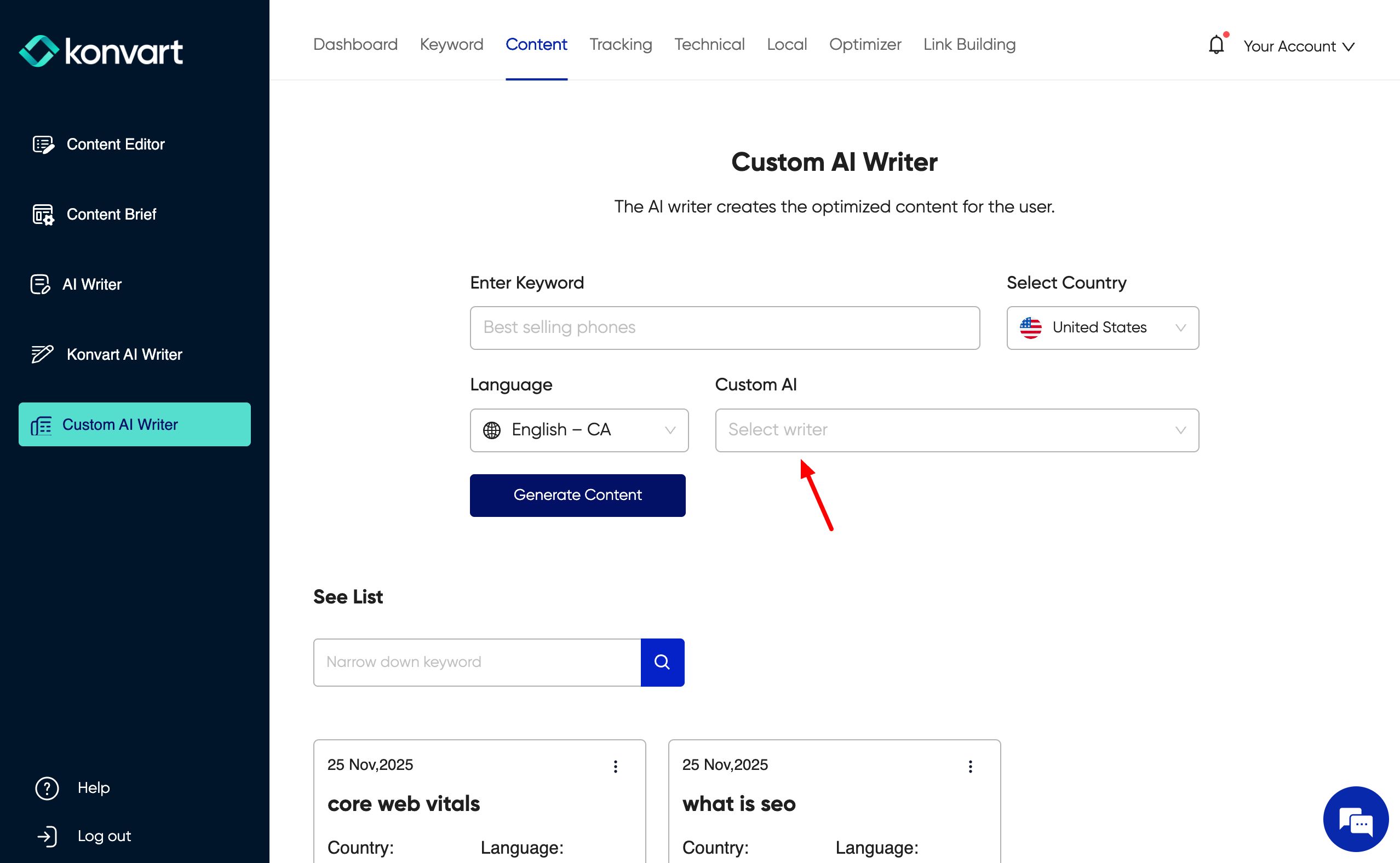1400x863 pixels.
Task: Open Konvart AI Writer in sidebar
Action: tap(124, 354)
